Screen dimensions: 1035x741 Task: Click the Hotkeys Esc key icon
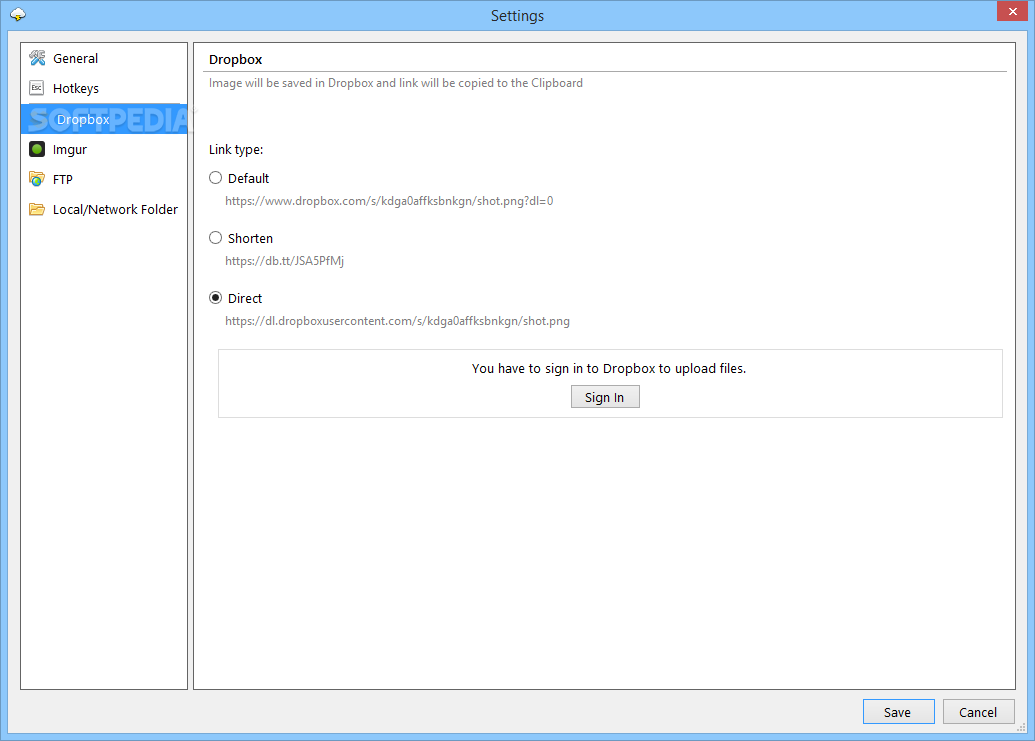(37, 88)
